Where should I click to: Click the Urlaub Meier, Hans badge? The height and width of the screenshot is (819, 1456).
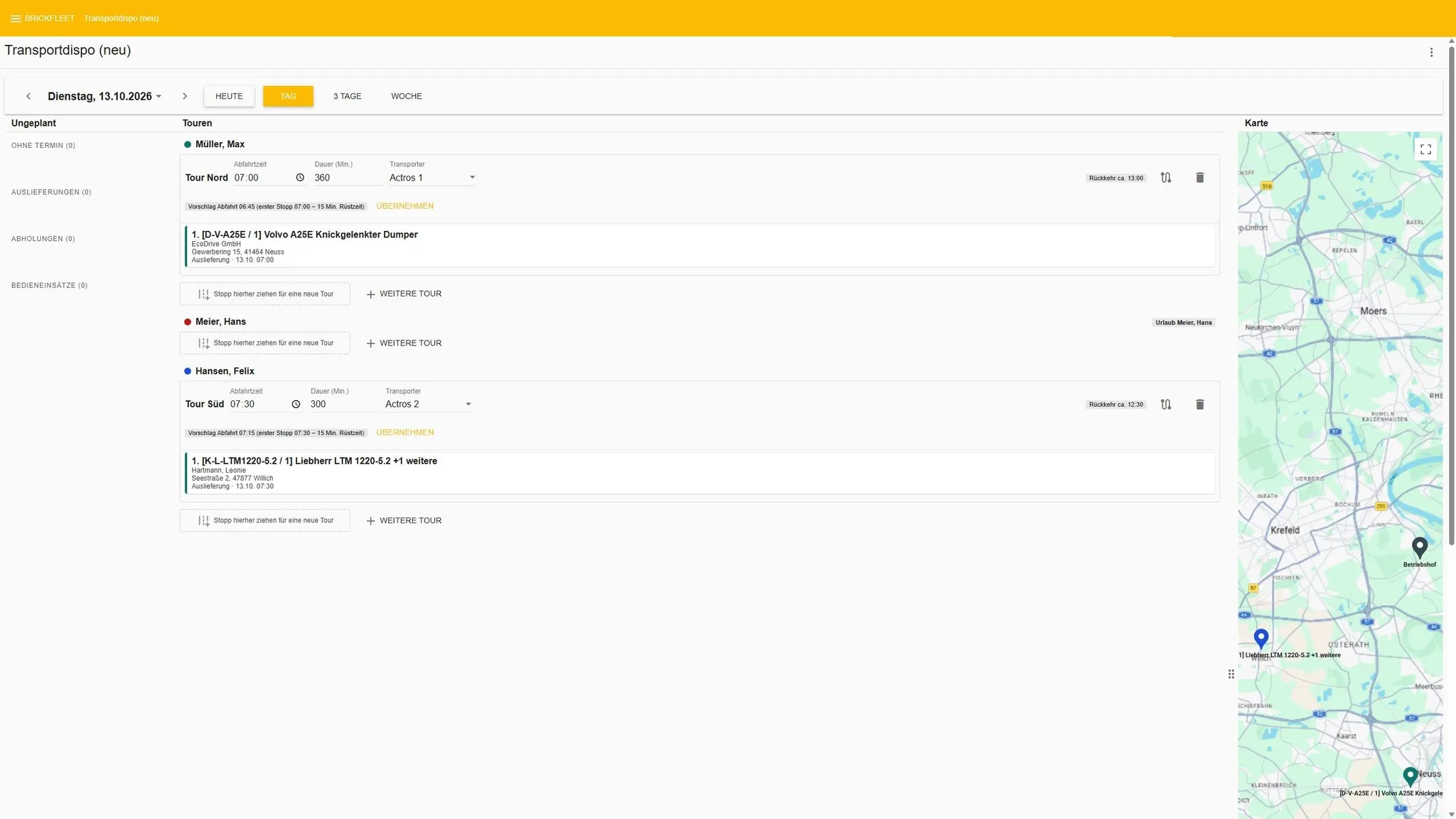pyautogui.click(x=1184, y=323)
